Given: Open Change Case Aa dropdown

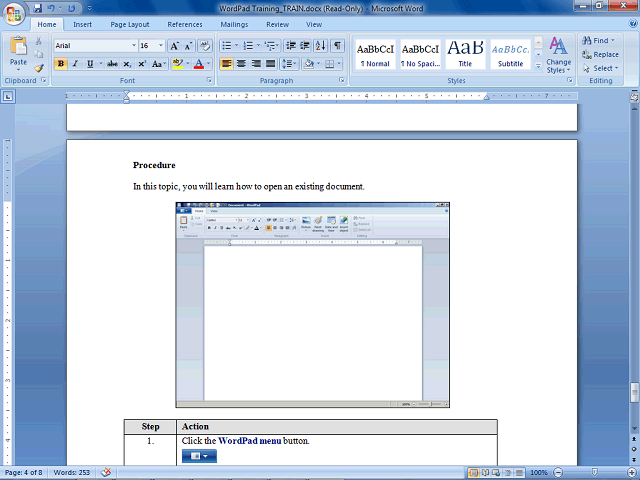Looking at the screenshot, I should coord(159,64).
